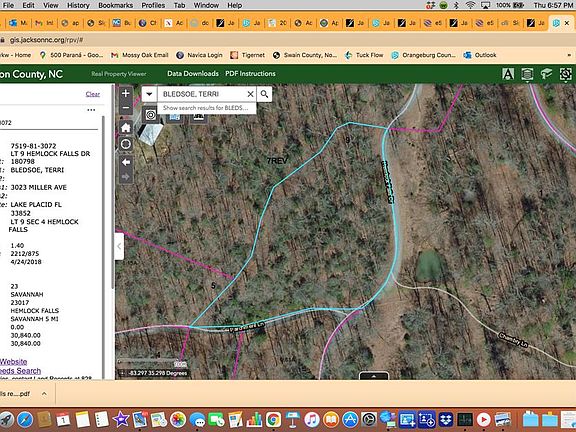Image resolution: width=576 pixels, height=432 pixels.
Task: Launch iMovie star icon in Dock
Action: 121,419
